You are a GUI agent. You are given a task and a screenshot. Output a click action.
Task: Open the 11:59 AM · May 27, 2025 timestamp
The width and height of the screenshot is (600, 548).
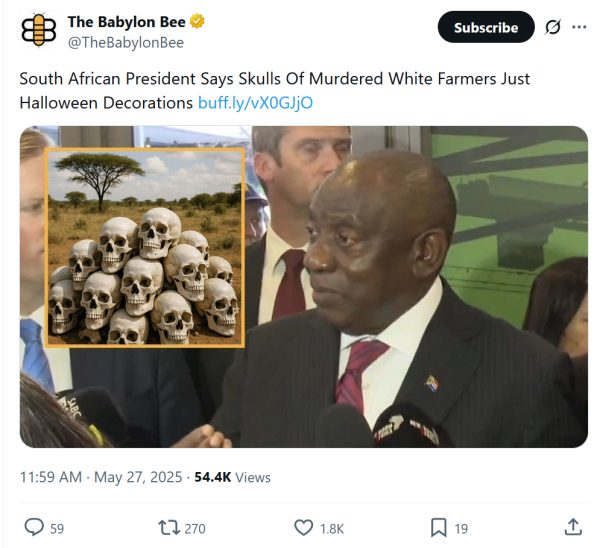[x=98, y=477]
